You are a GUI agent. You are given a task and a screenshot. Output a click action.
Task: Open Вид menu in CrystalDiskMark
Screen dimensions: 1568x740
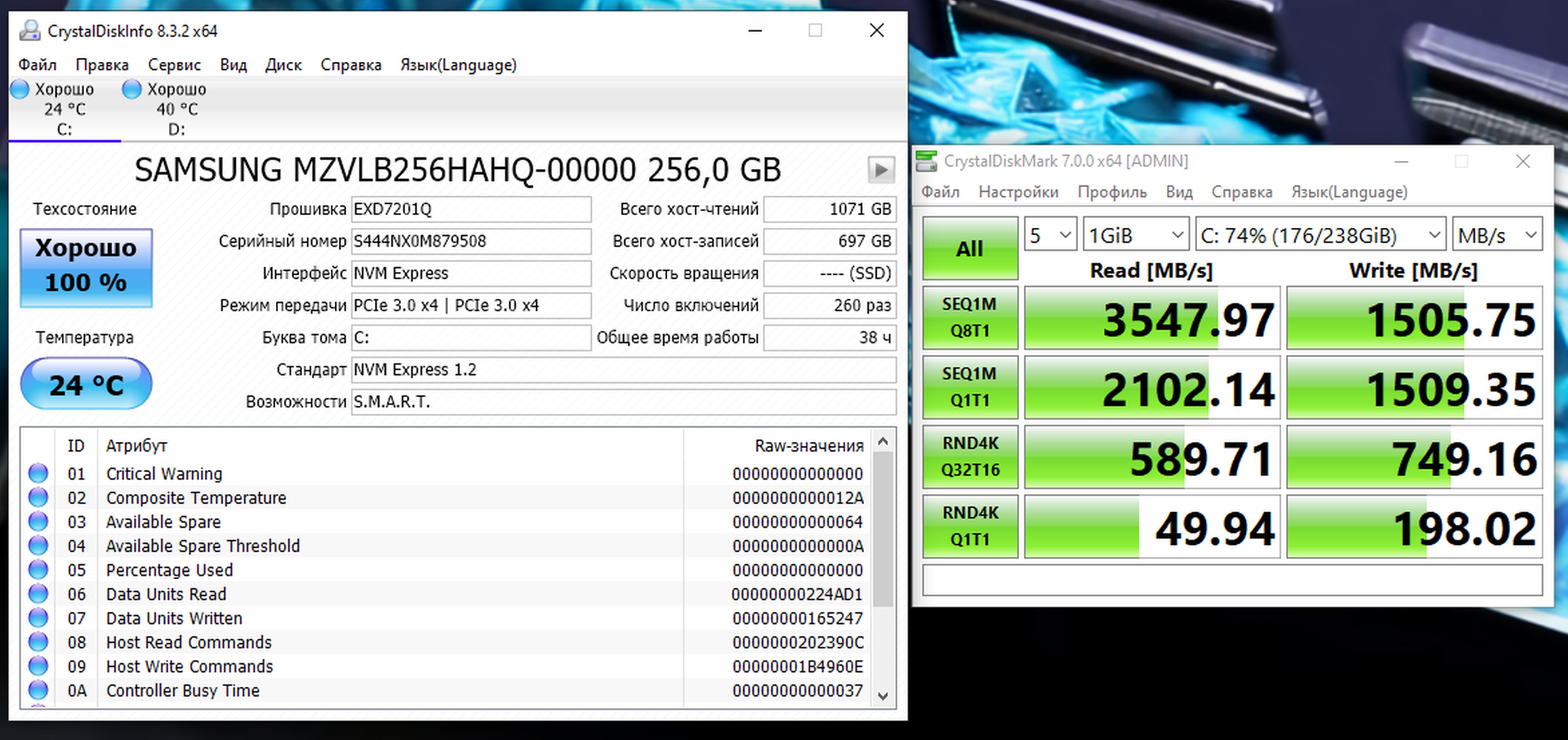click(1179, 192)
